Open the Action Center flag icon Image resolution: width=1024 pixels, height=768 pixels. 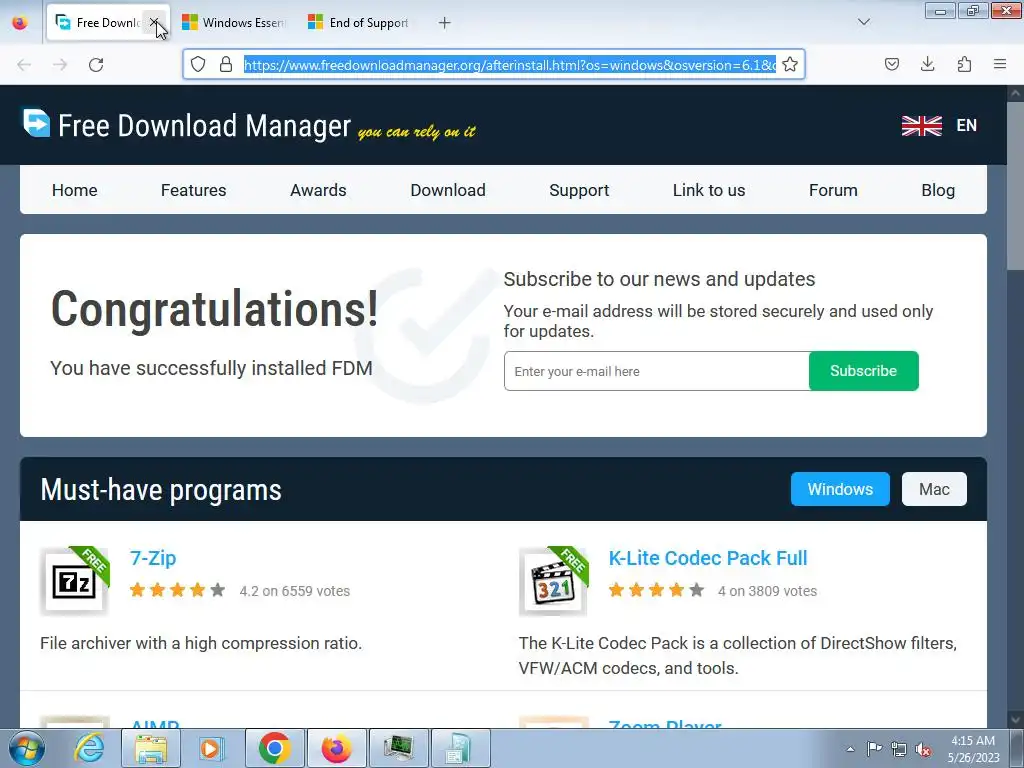[x=874, y=749]
